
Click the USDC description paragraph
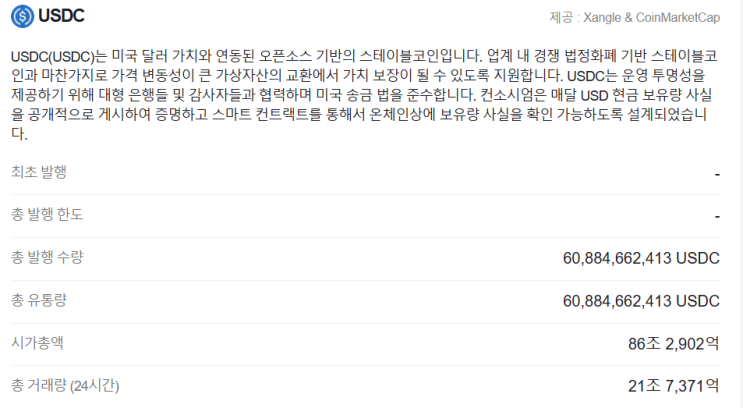(365, 95)
